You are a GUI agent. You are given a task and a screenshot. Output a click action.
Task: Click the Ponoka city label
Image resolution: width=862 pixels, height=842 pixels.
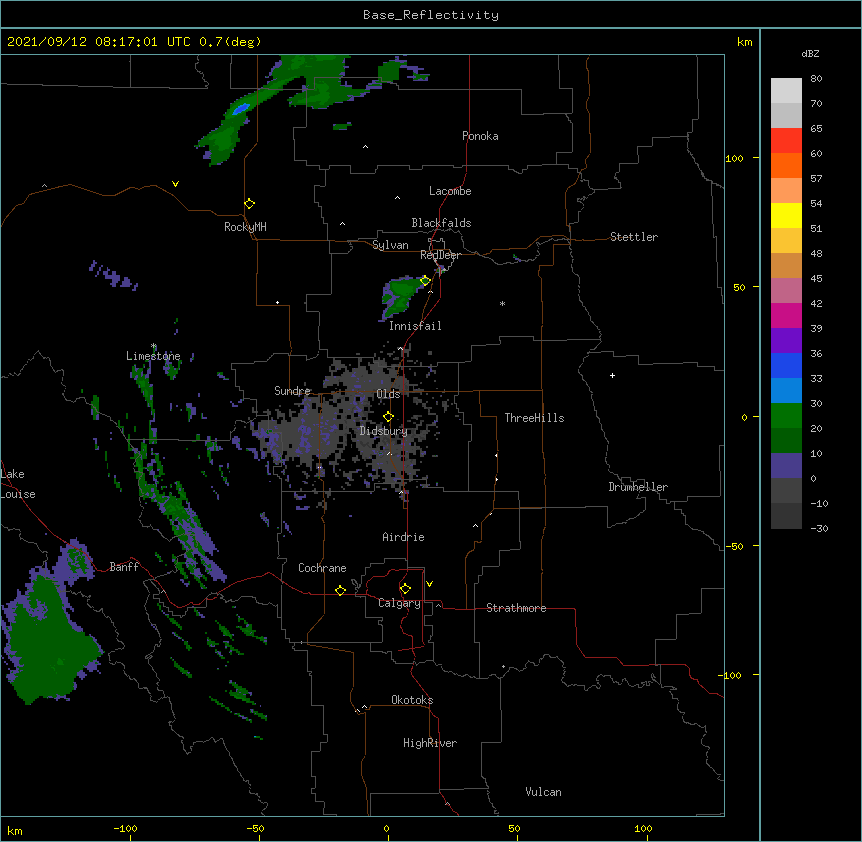pos(480,136)
